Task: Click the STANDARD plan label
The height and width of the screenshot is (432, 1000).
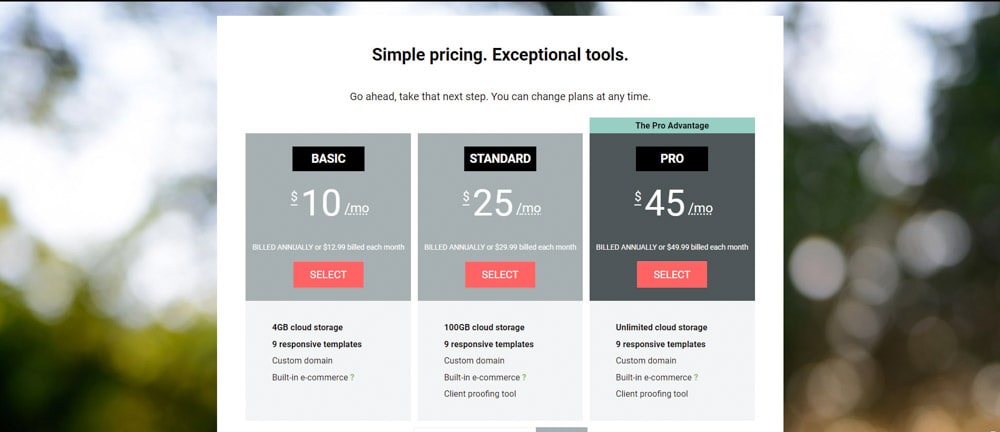Action: (x=500, y=159)
